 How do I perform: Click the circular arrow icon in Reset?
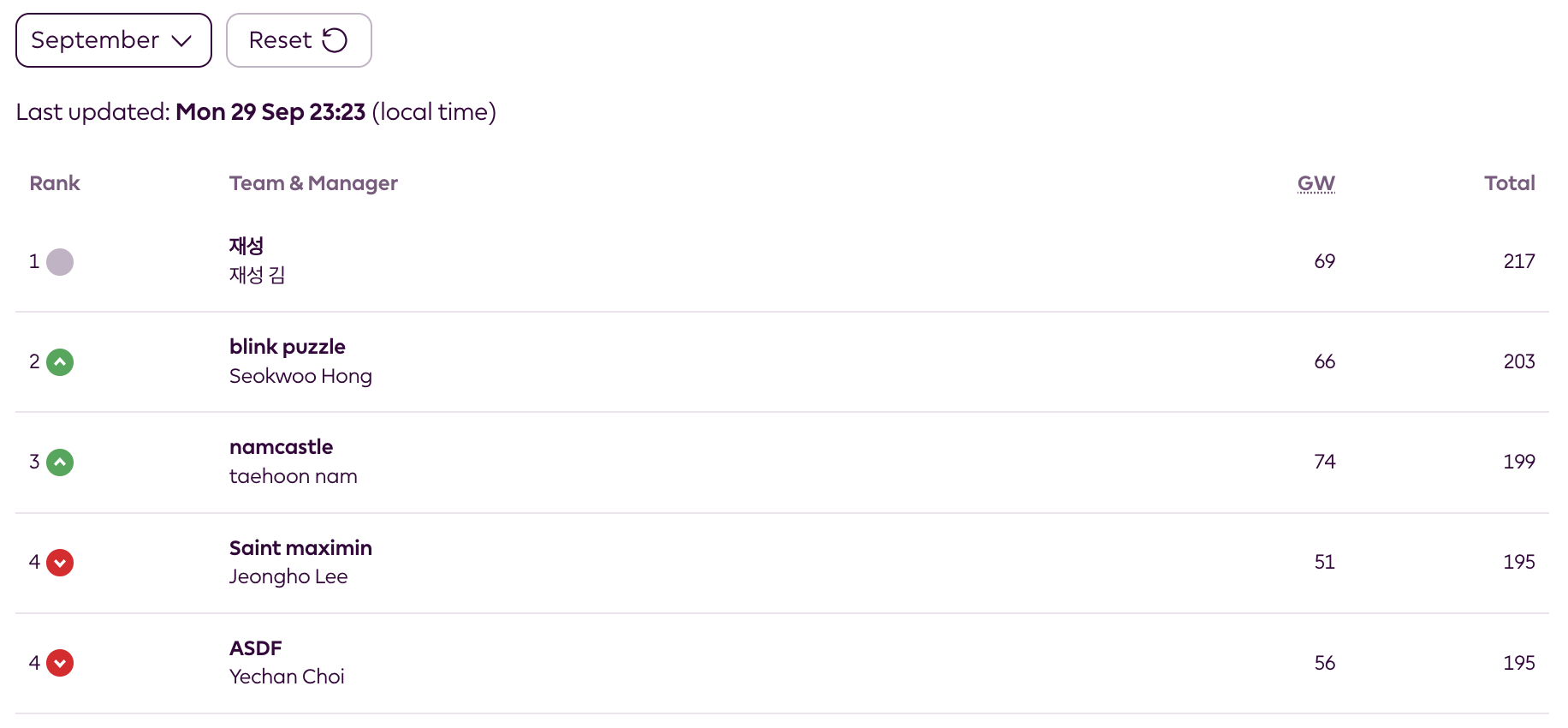335,40
